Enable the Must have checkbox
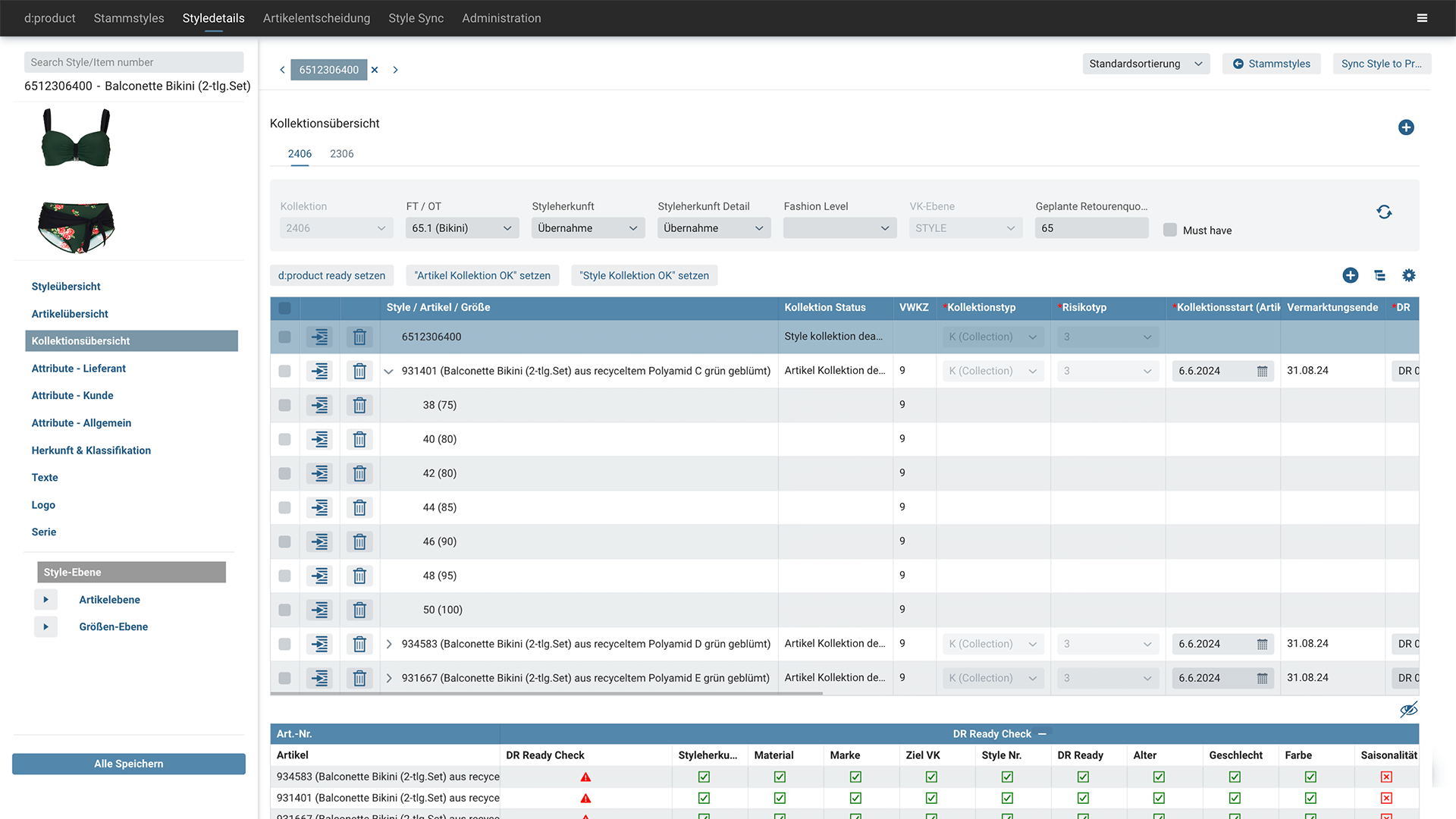 tap(1170, 230)
